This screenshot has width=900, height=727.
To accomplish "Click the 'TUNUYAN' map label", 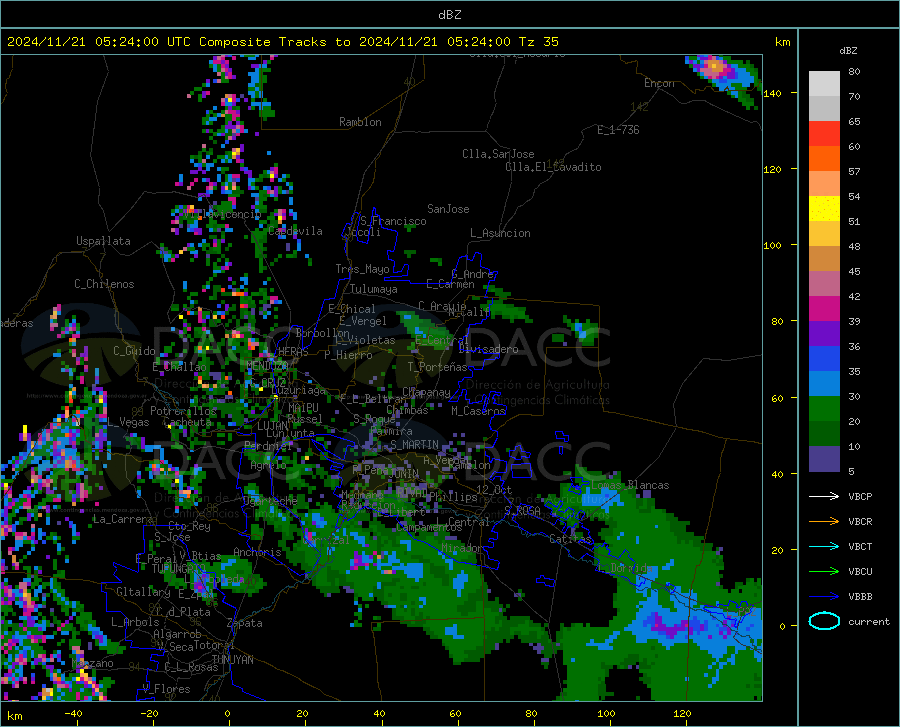I will point(232,660).
